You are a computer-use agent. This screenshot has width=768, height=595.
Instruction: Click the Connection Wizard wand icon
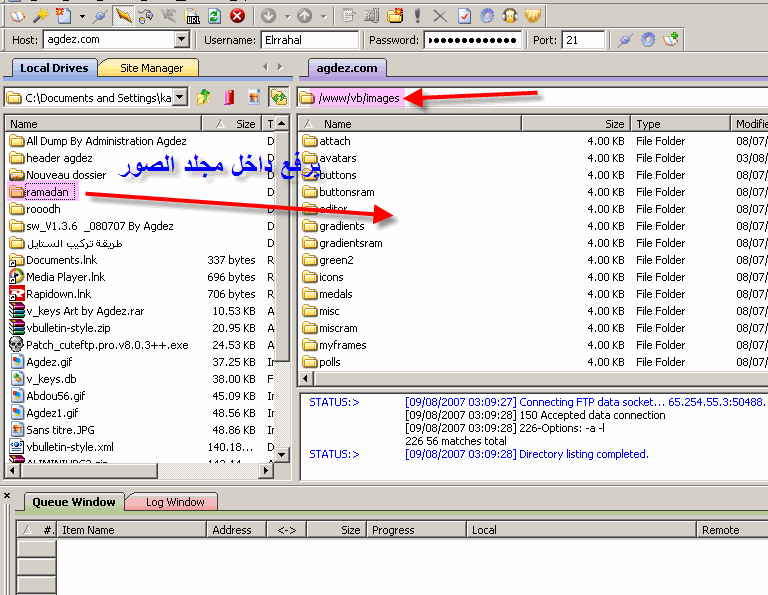coord(40,15)
